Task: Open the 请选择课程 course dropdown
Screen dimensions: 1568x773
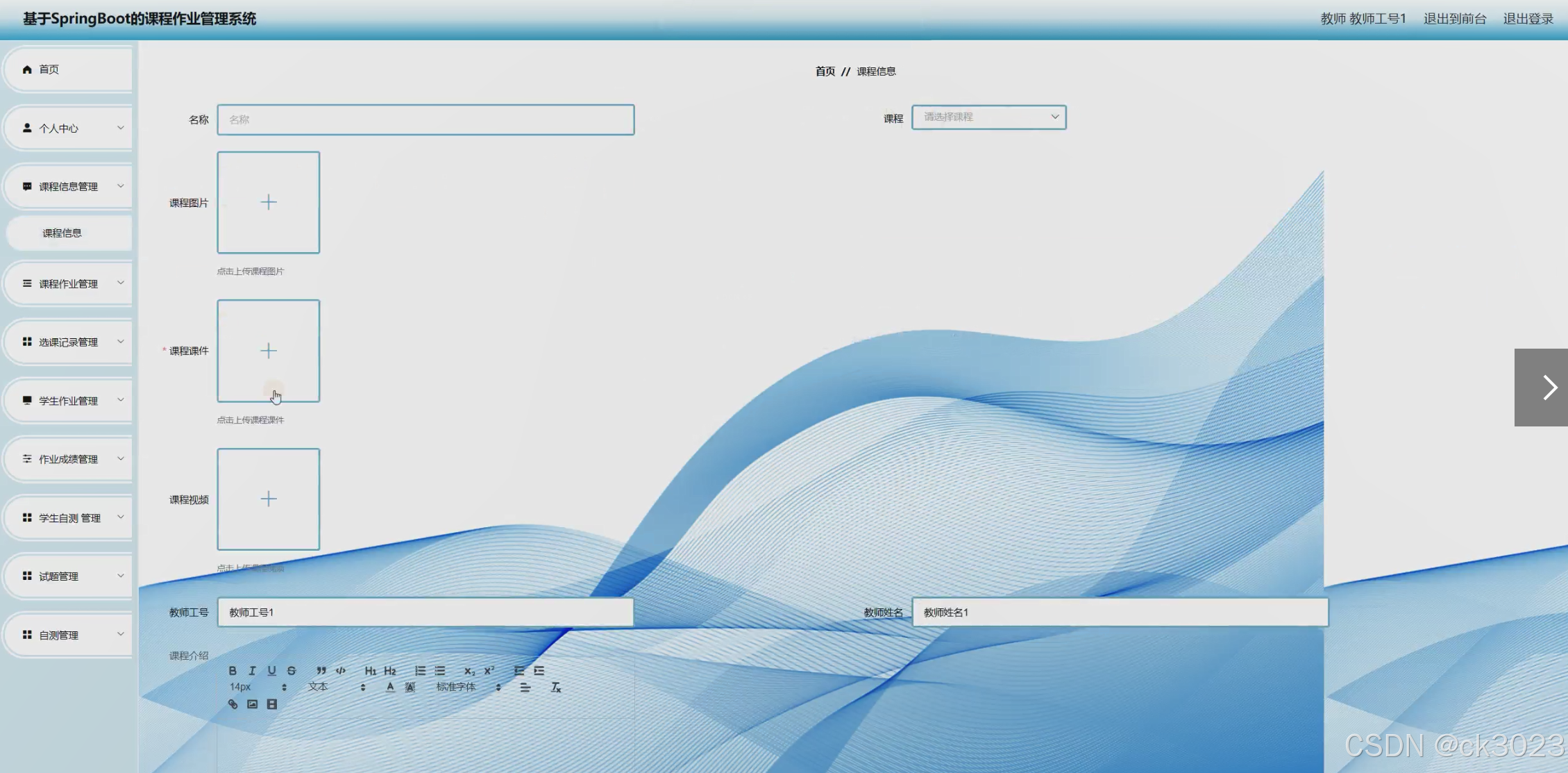Action: point(988,117)
